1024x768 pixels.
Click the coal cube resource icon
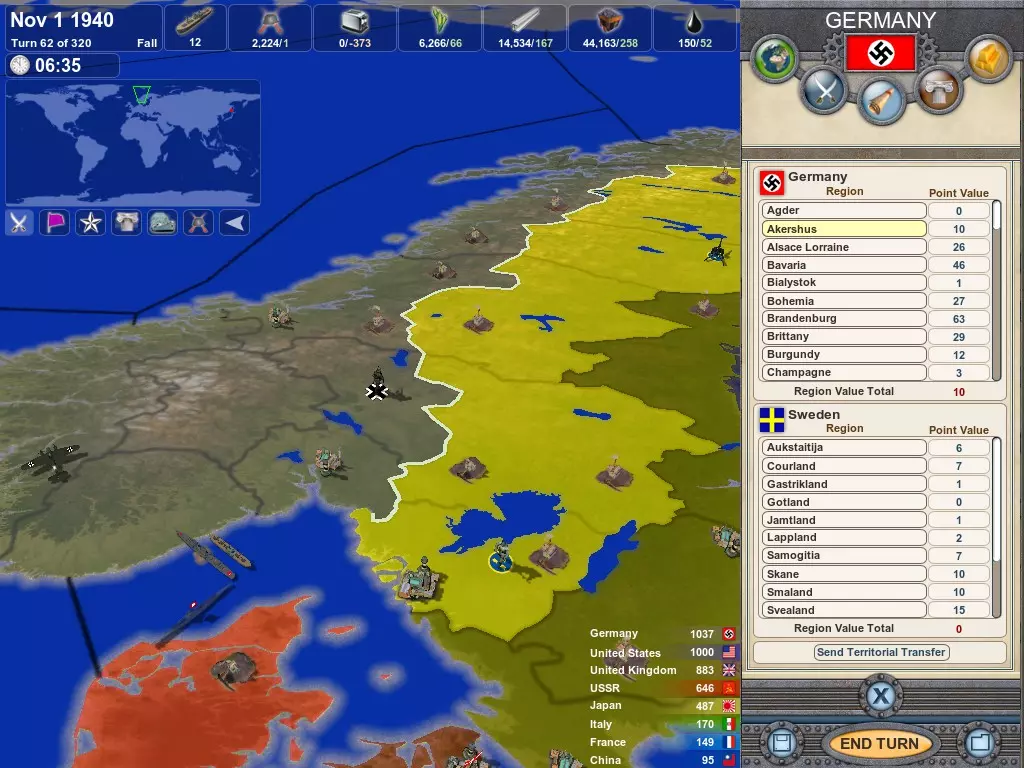[610, 21]
